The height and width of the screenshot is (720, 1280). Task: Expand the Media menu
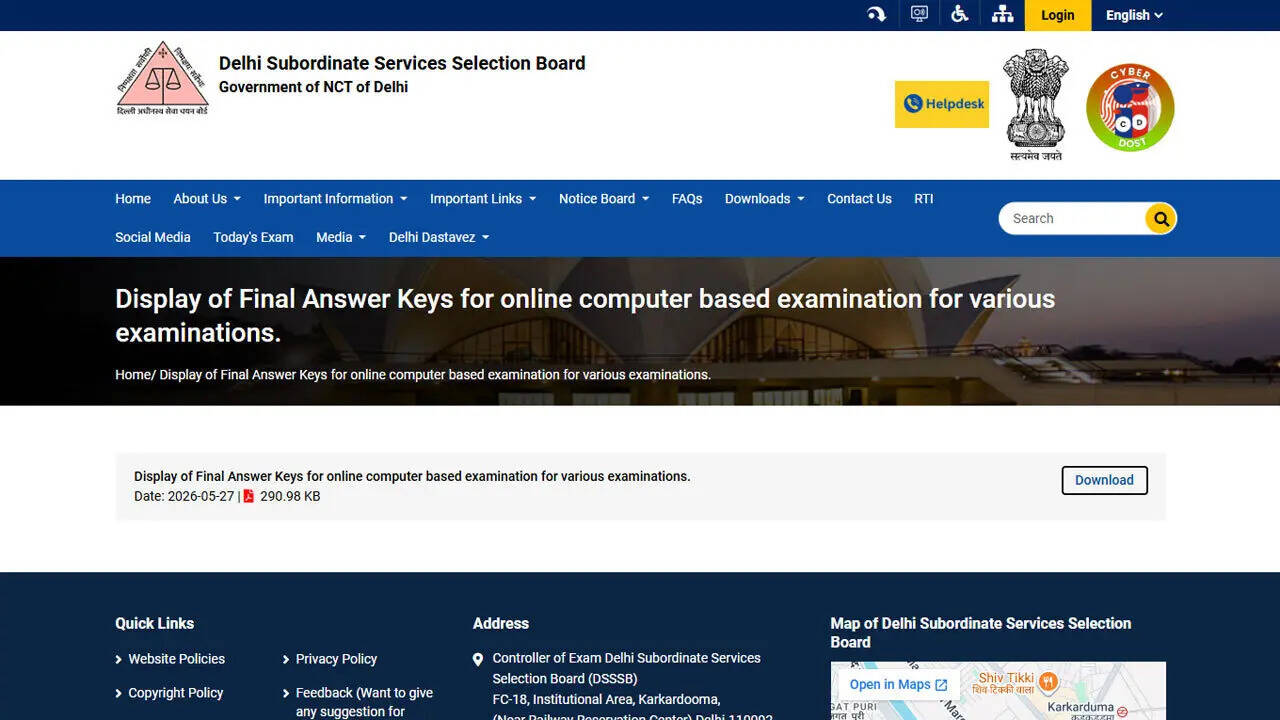[x=341, y=237]
